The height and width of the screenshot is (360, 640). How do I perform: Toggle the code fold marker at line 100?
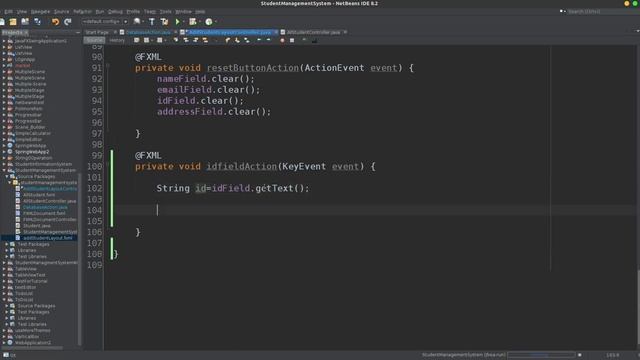point(108,164)
